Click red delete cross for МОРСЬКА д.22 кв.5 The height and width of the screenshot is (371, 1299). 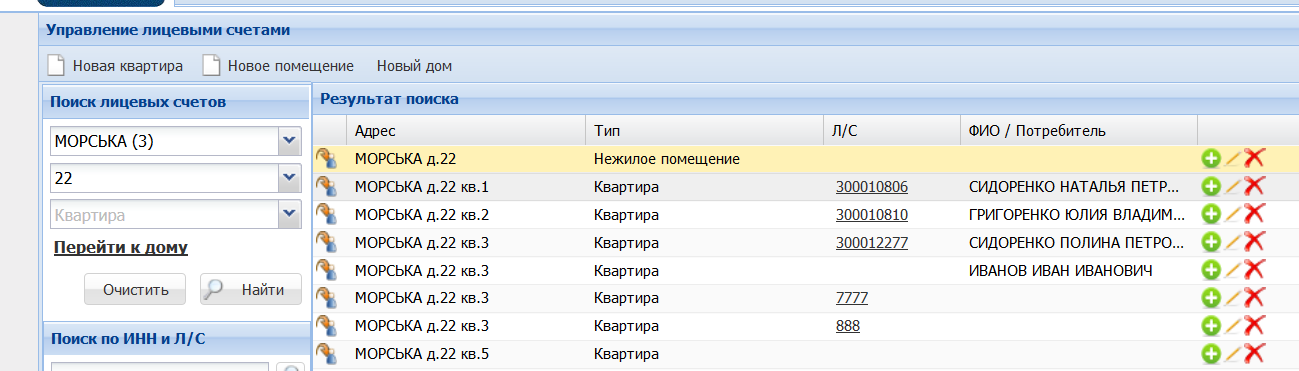point(1254,354)
